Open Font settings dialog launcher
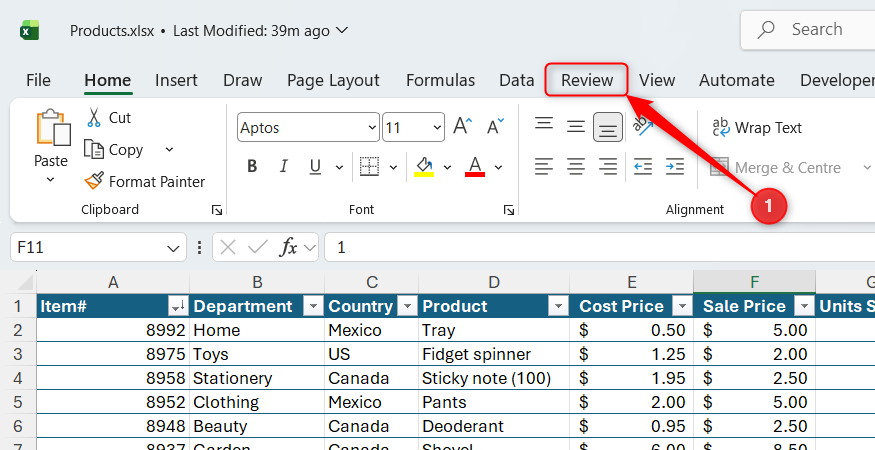This screenshot has height=450, width=875. pyautogui.click(x=508, y=210)
